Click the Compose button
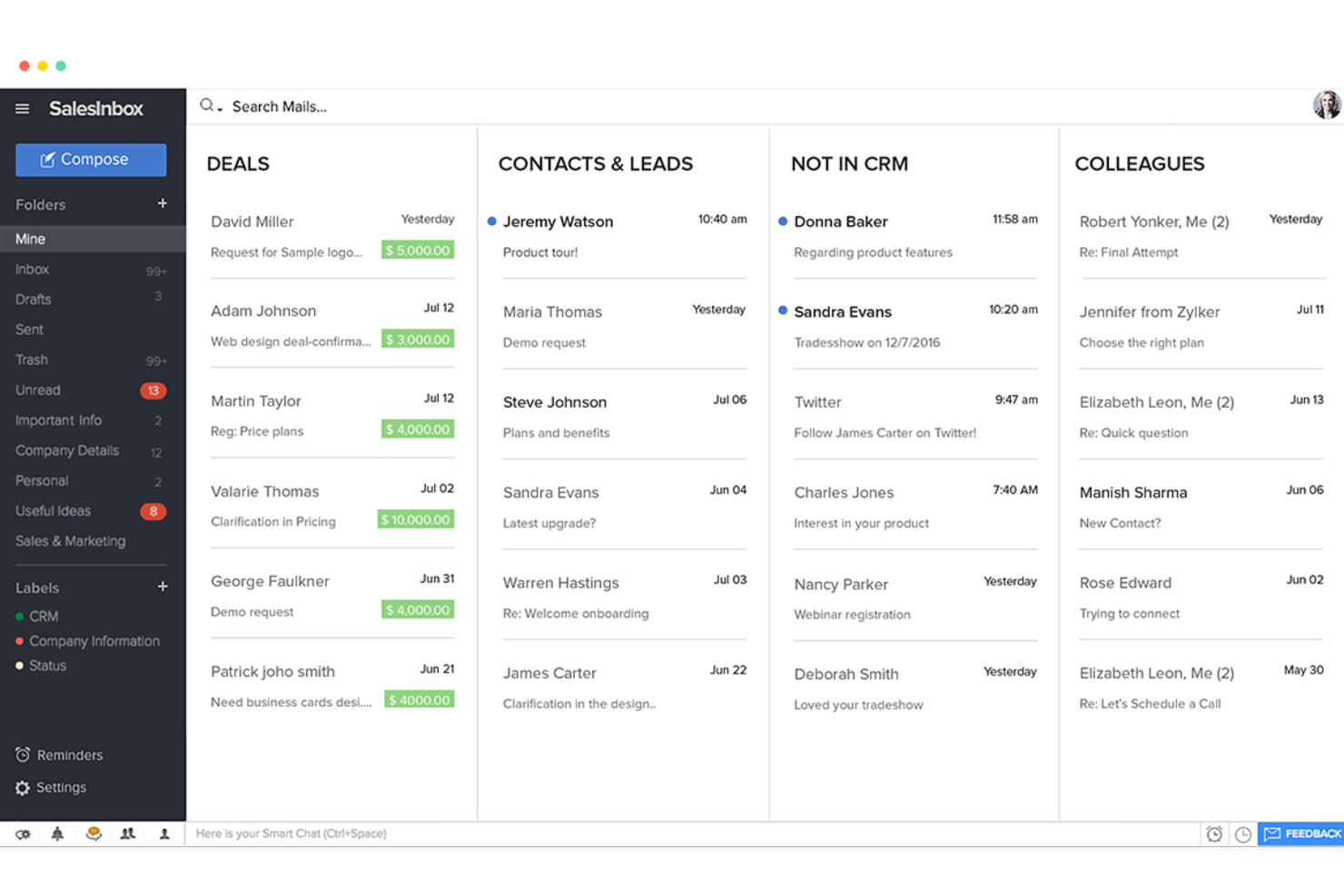1344x896 pixels. click(91, 160)
